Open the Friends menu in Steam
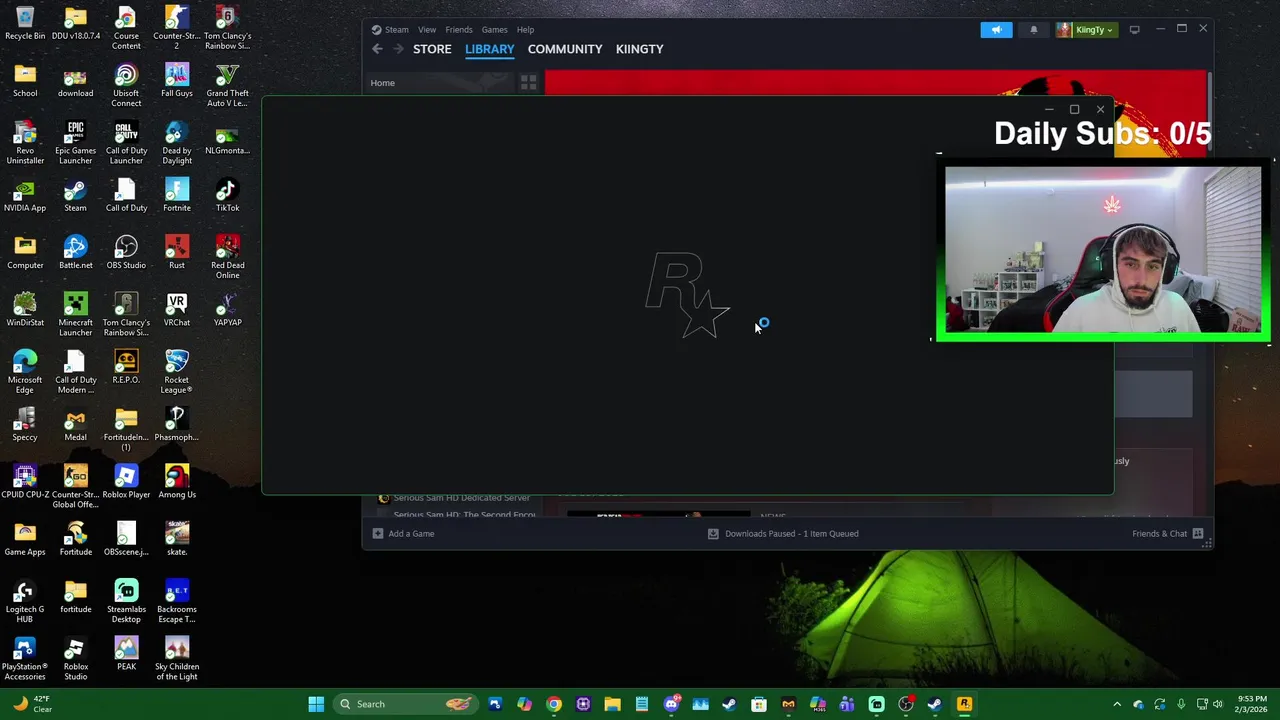Screen dimensions: 1280x720 click(x=459, y=30)
